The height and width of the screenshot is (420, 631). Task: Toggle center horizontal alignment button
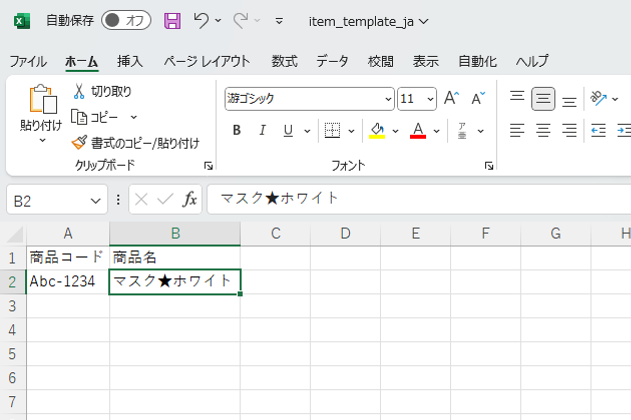click(543, 130)
